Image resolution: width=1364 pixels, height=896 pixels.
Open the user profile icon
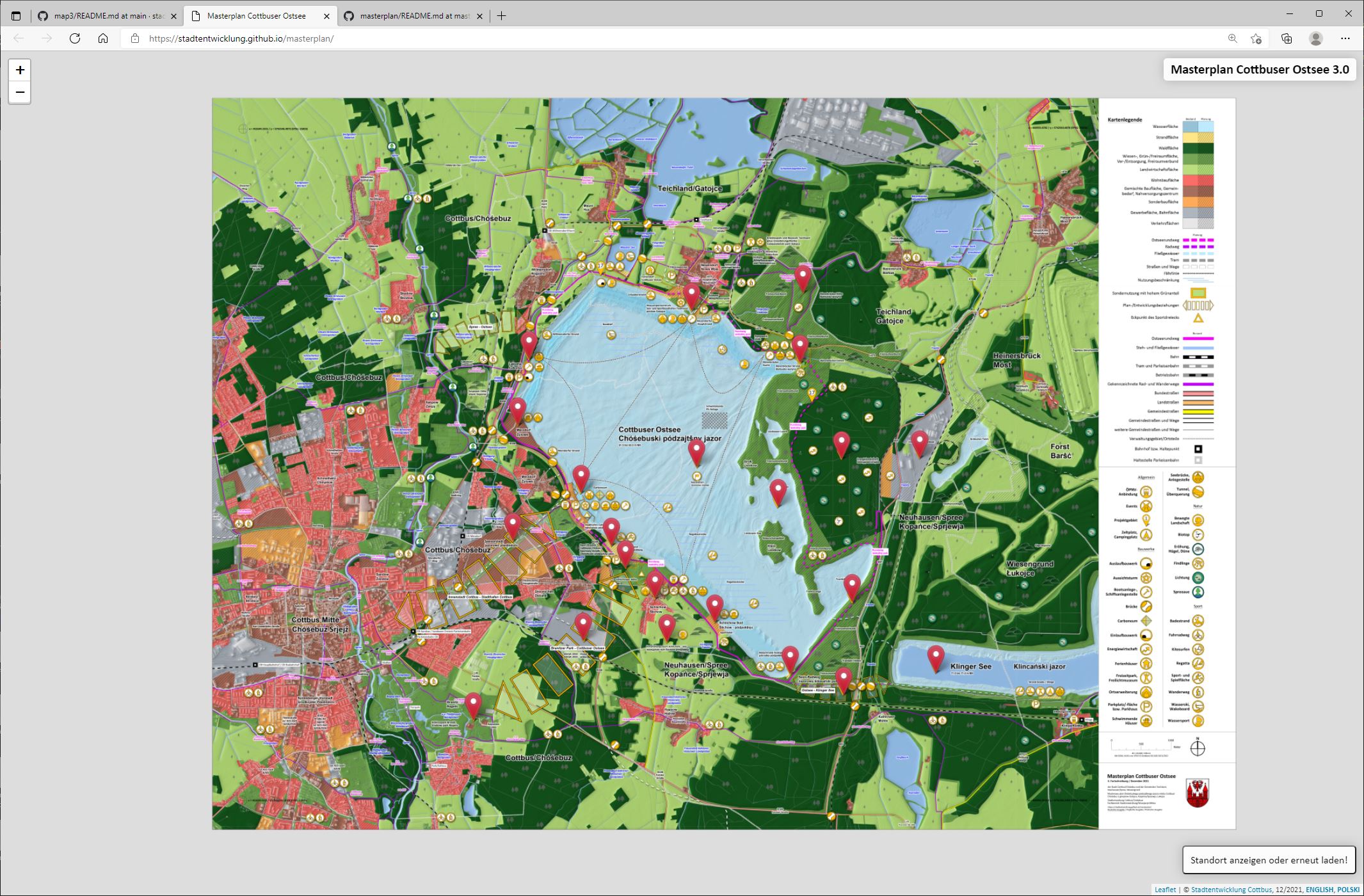[1316, 38]
